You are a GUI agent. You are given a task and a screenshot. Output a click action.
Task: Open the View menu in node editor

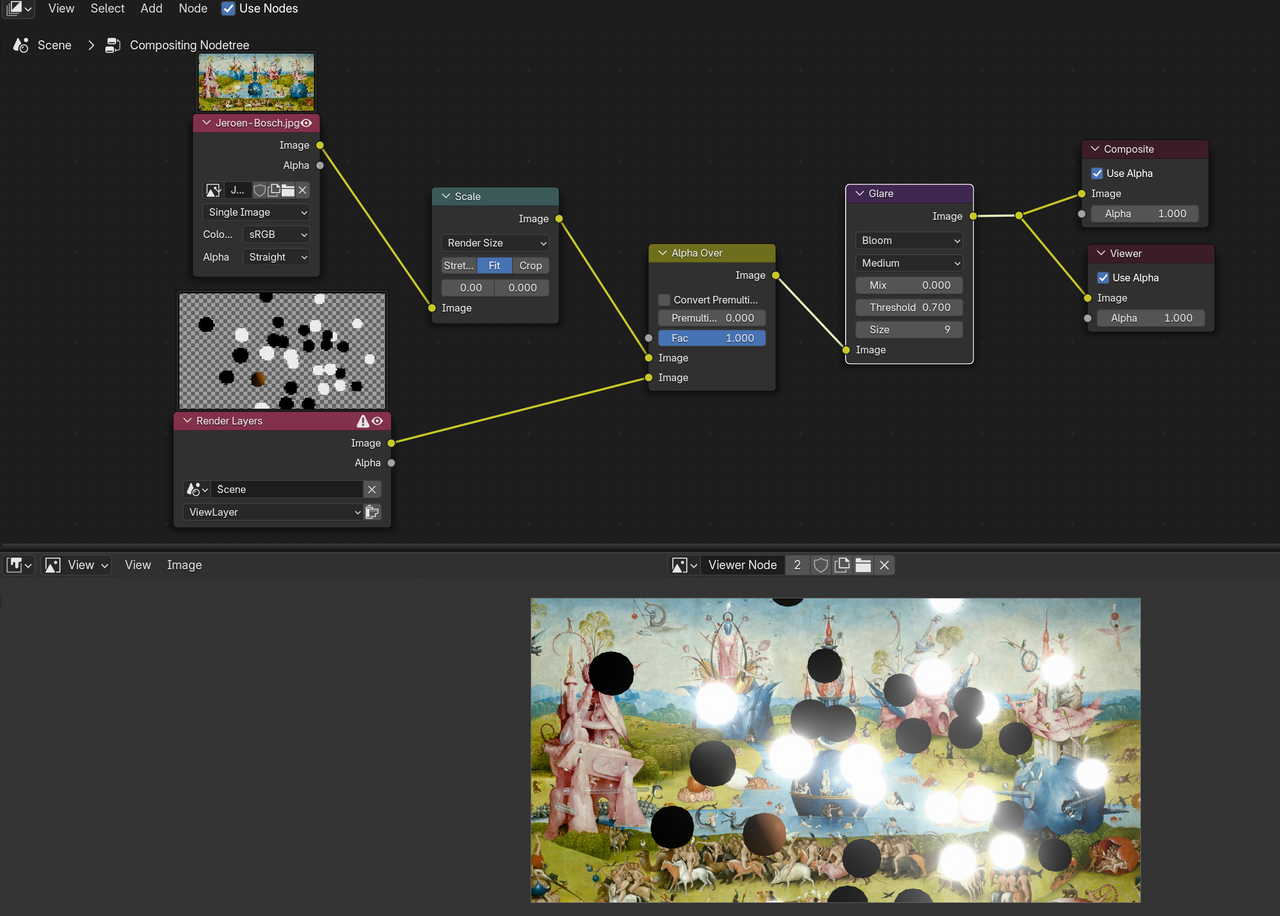pyautogui.click(x=61, y=8)
